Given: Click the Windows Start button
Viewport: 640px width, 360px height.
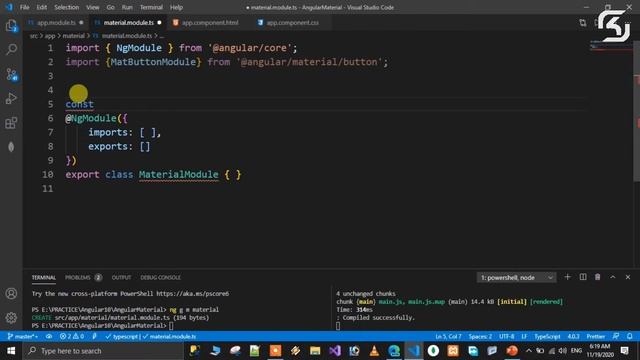Looking at the screenshot, I should pyautogui.click(x=11, y=351).
